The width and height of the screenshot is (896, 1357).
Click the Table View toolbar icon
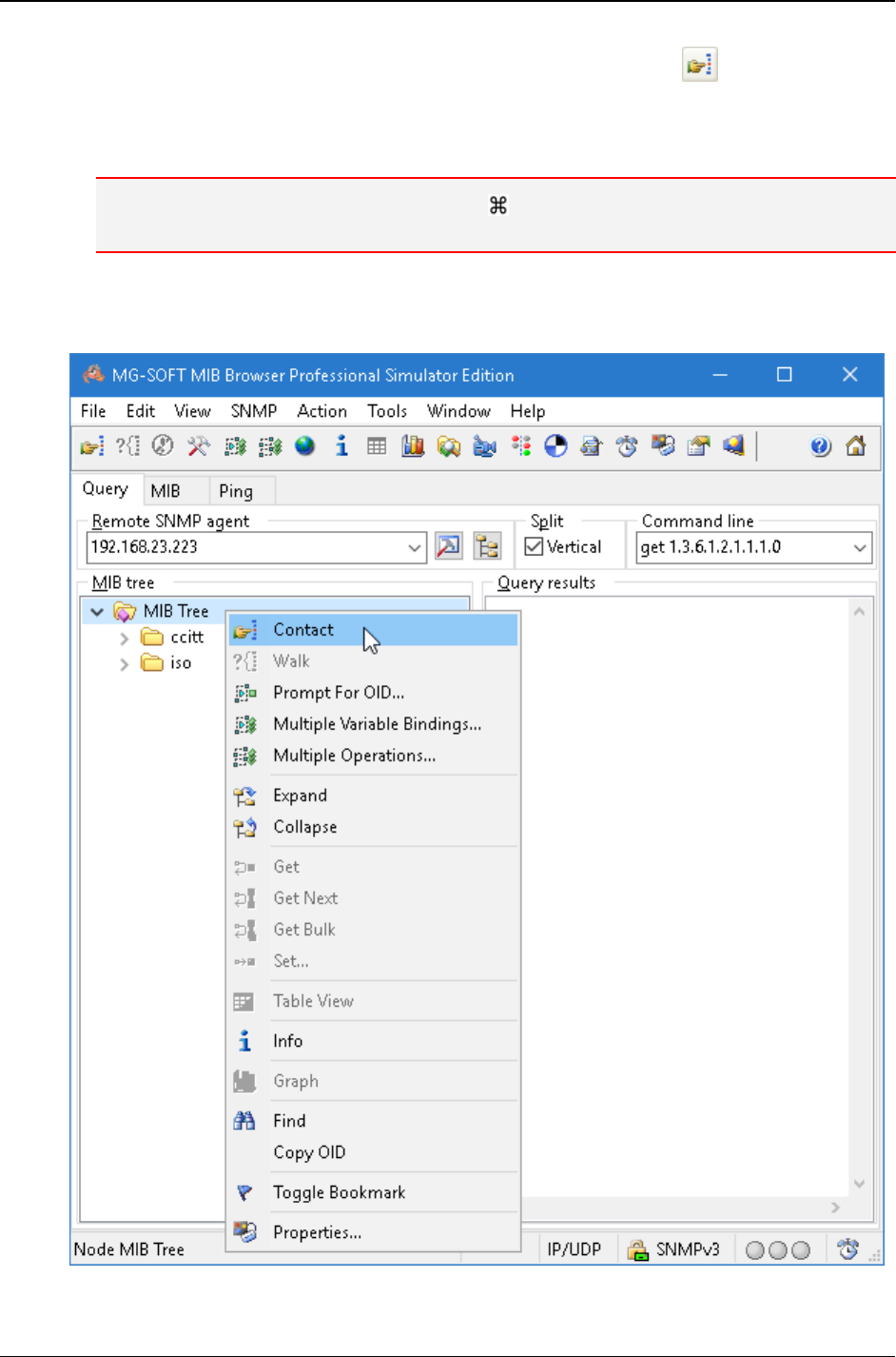coord(377,446)
